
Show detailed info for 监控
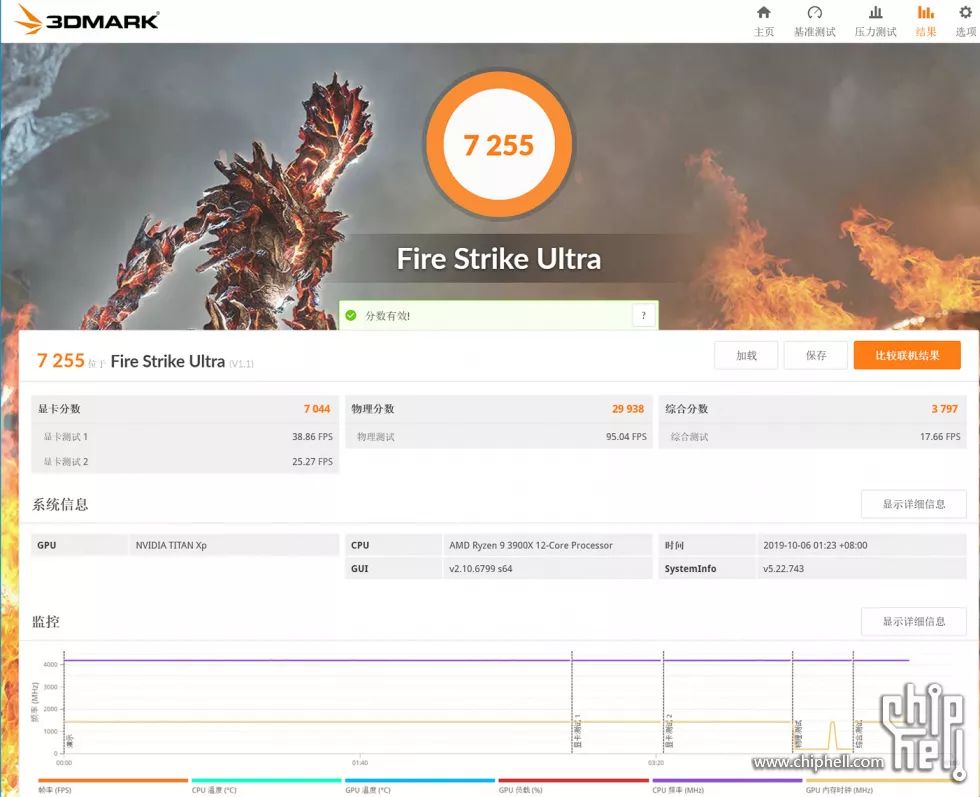[x=914, y=621]
